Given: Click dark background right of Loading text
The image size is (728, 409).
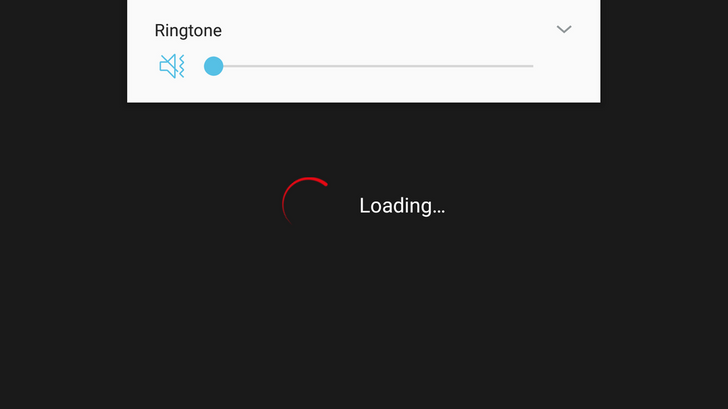Looking at the screenshot, I should pyautogui.click(x=585, y=206).
